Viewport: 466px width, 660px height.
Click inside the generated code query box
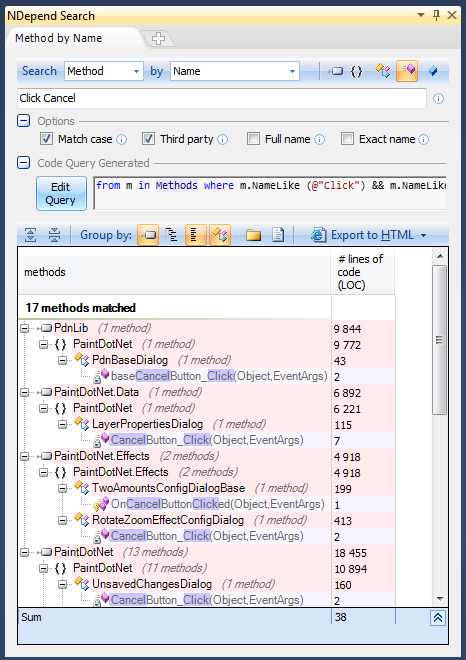(x=269, y=194)
